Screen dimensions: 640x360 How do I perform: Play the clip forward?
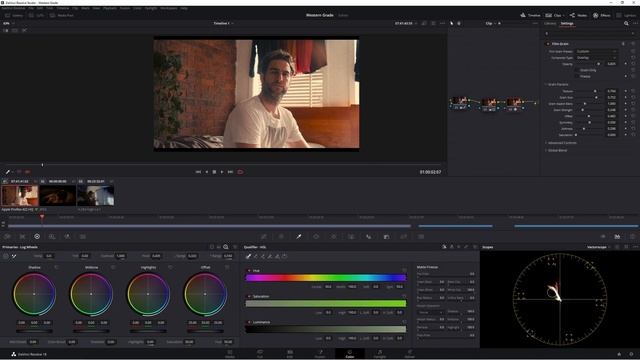(x=222, y=172)
